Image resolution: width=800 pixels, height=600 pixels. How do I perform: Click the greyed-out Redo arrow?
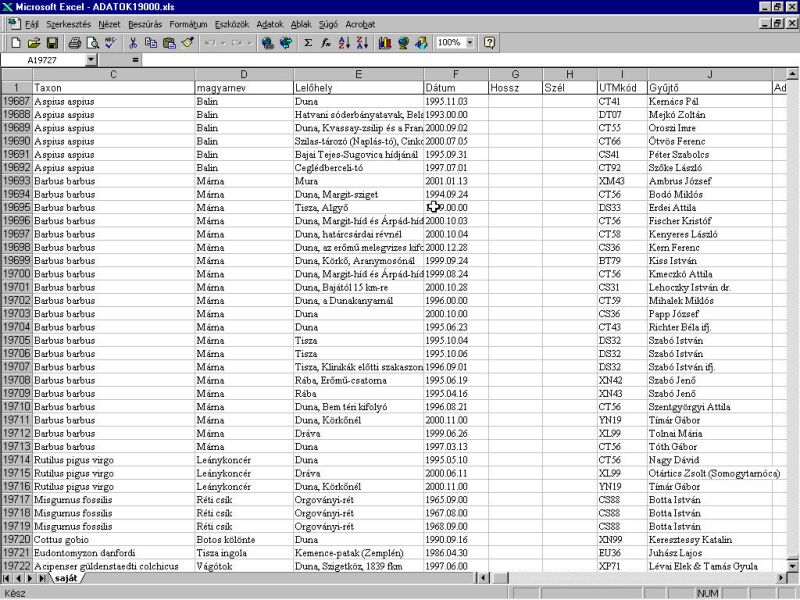[236, 43]
